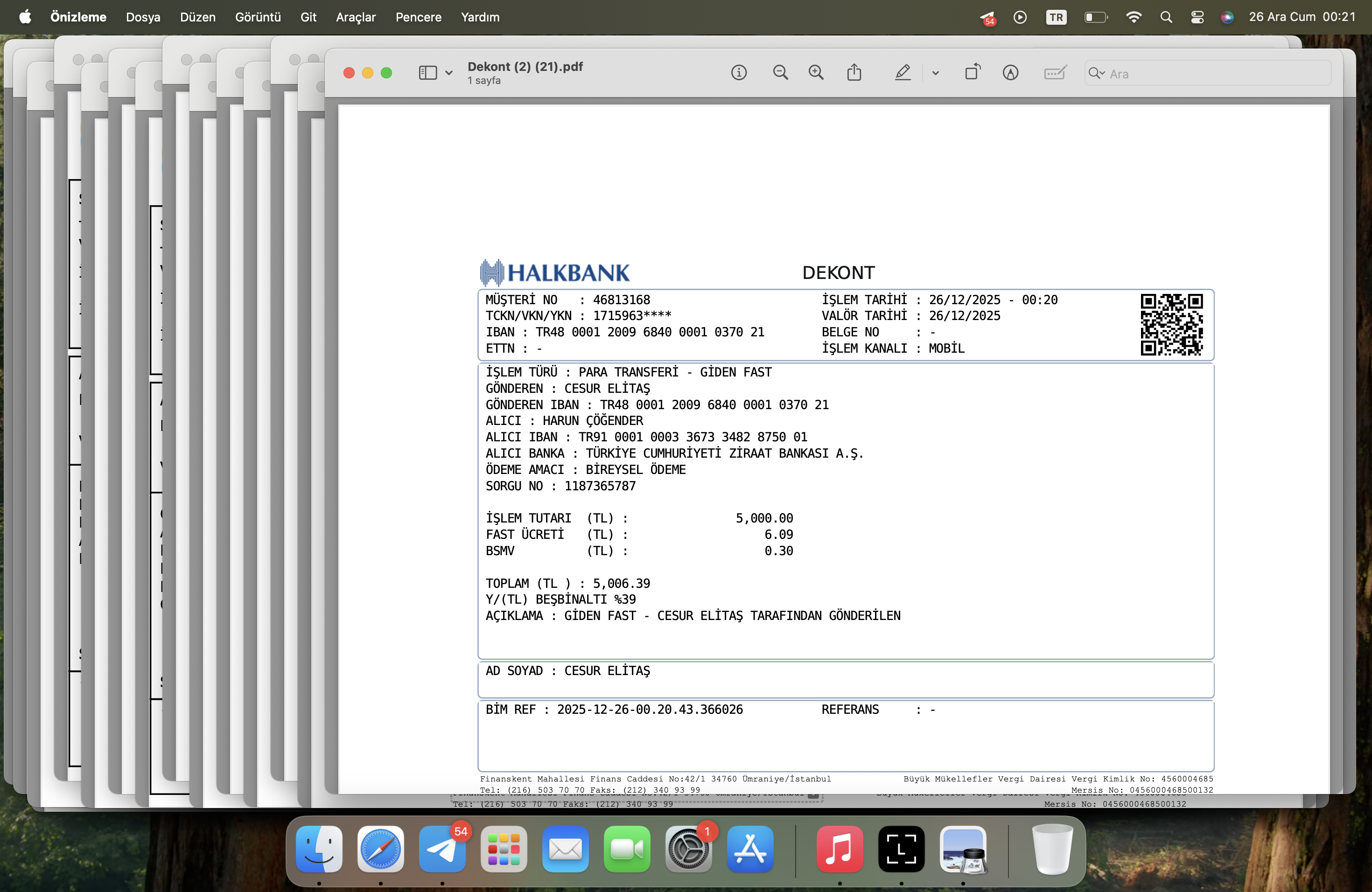
Task: Open the Git menu
Action: point(308,17)
